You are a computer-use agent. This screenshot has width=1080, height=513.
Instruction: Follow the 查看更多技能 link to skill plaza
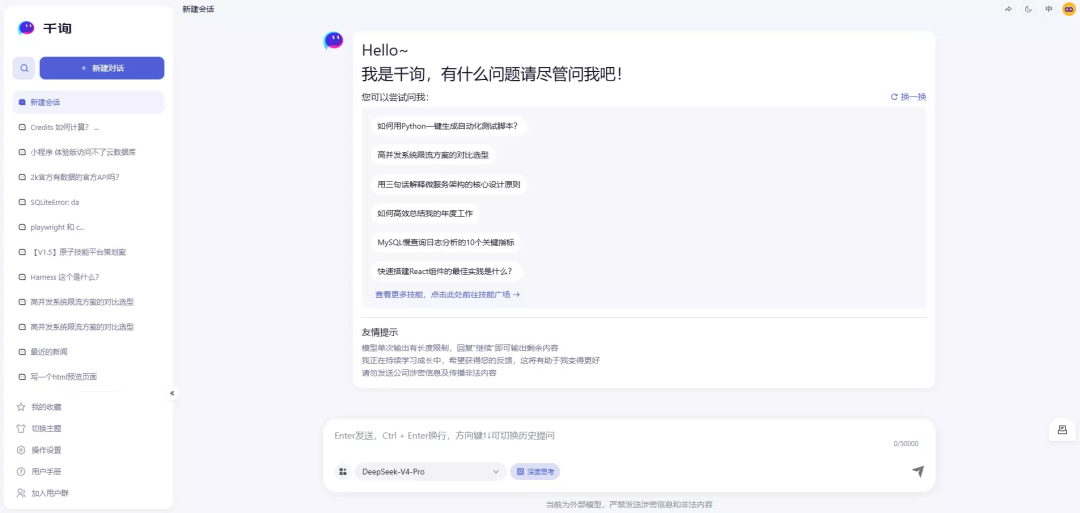coord(447,295)
